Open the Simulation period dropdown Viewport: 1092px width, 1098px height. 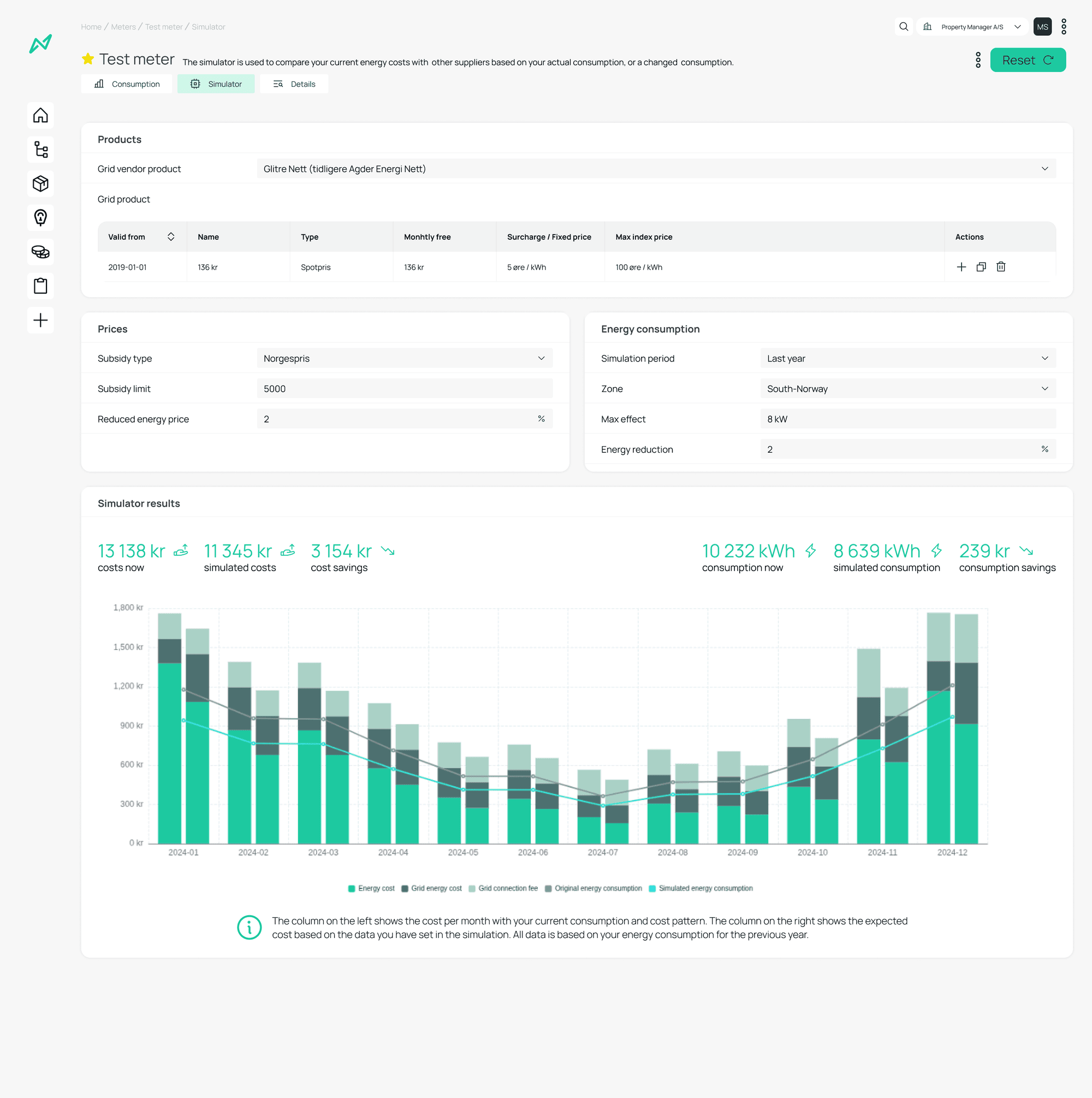tap(907, 359)
